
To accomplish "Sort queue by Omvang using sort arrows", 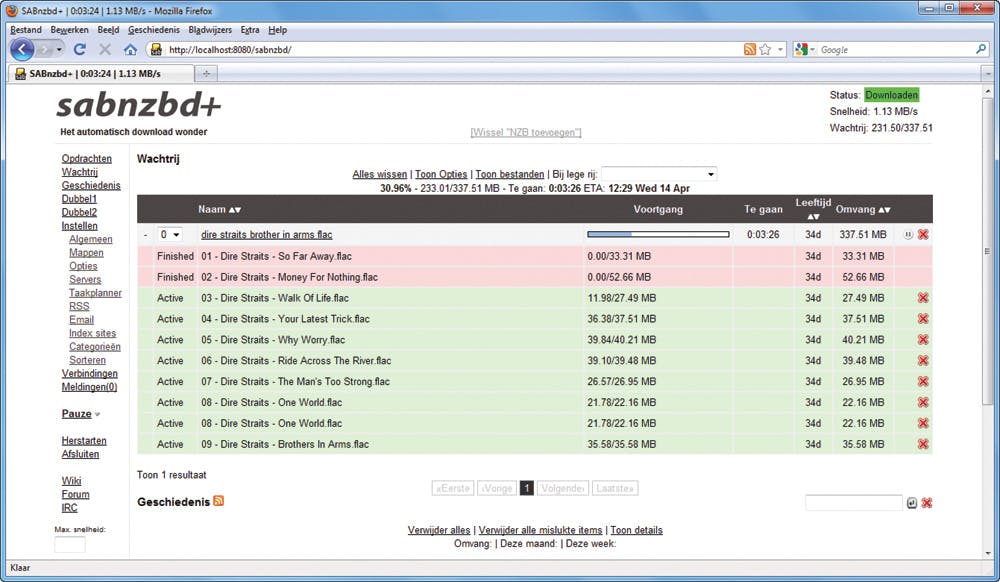I will coord(885,210).
